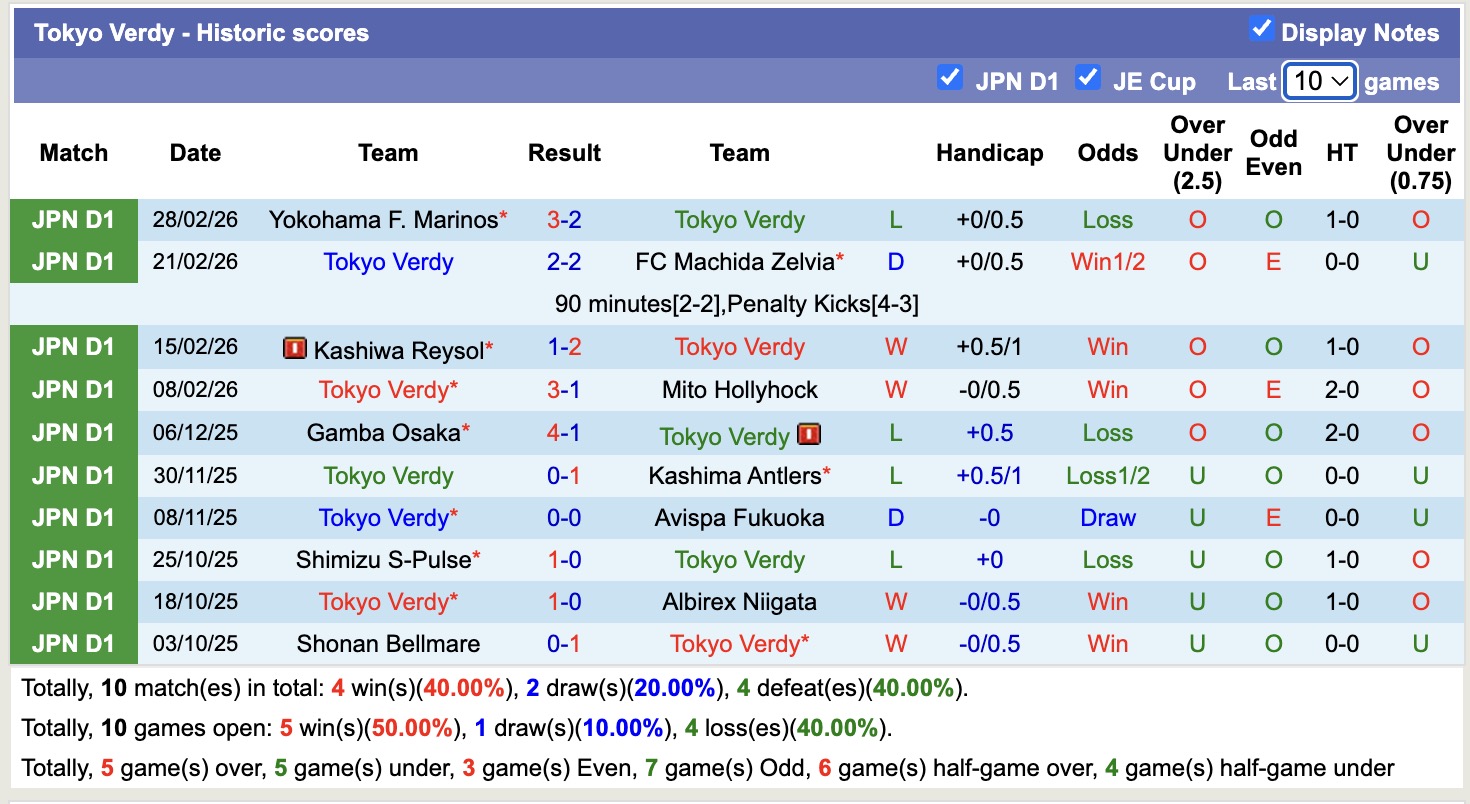Open the Shimizu S-Pulse team link
1470x804 pixels.
[385, 560]
